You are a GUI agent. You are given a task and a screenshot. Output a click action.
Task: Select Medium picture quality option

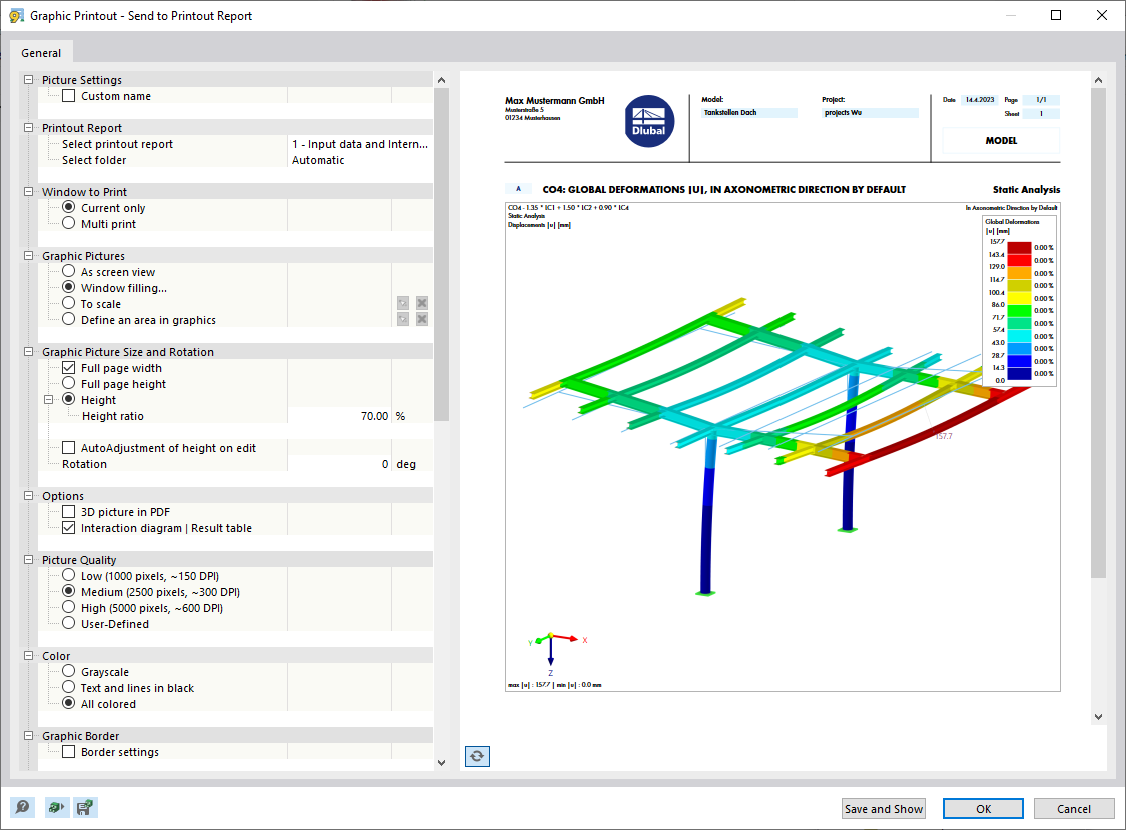click(68, 592)
